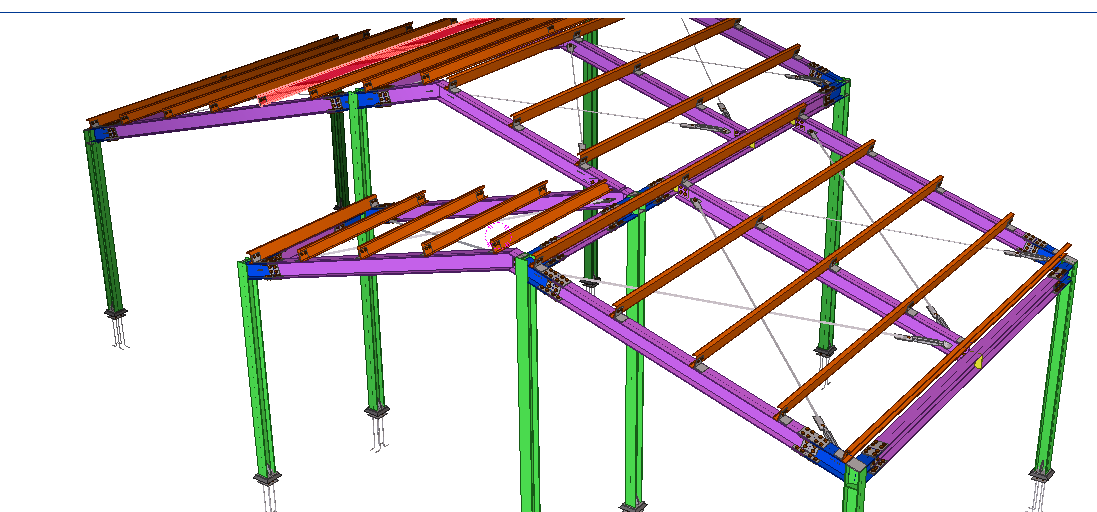The width and height of the screenshot is (1097, 512).
Task: Select base plate under the leftmost column
Action: click(x=117, y=313)
